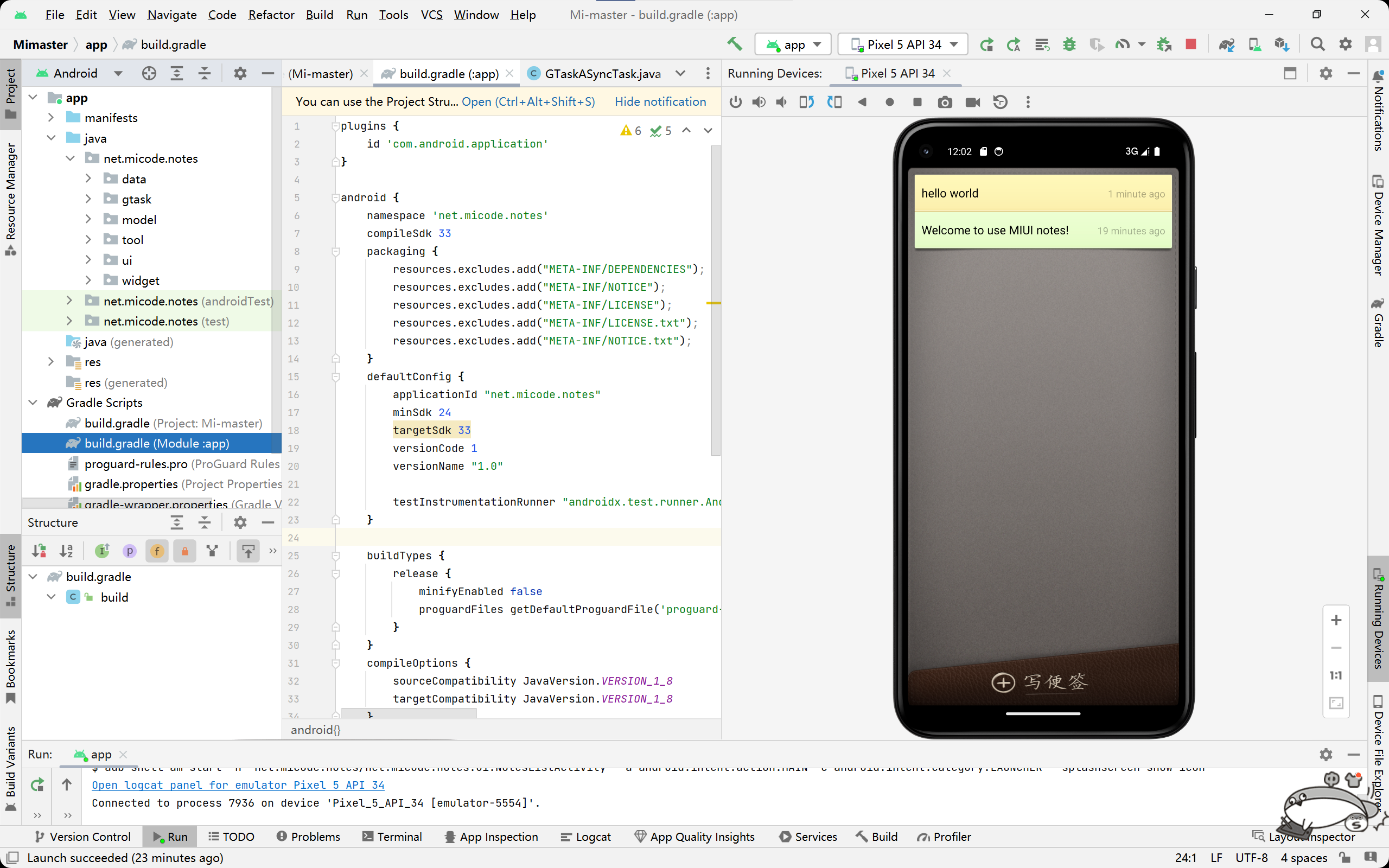The width and height of the screenshot is (1389, 868).
Task: Sync Project with Gradle Files icon
Action: (1227, 44)
